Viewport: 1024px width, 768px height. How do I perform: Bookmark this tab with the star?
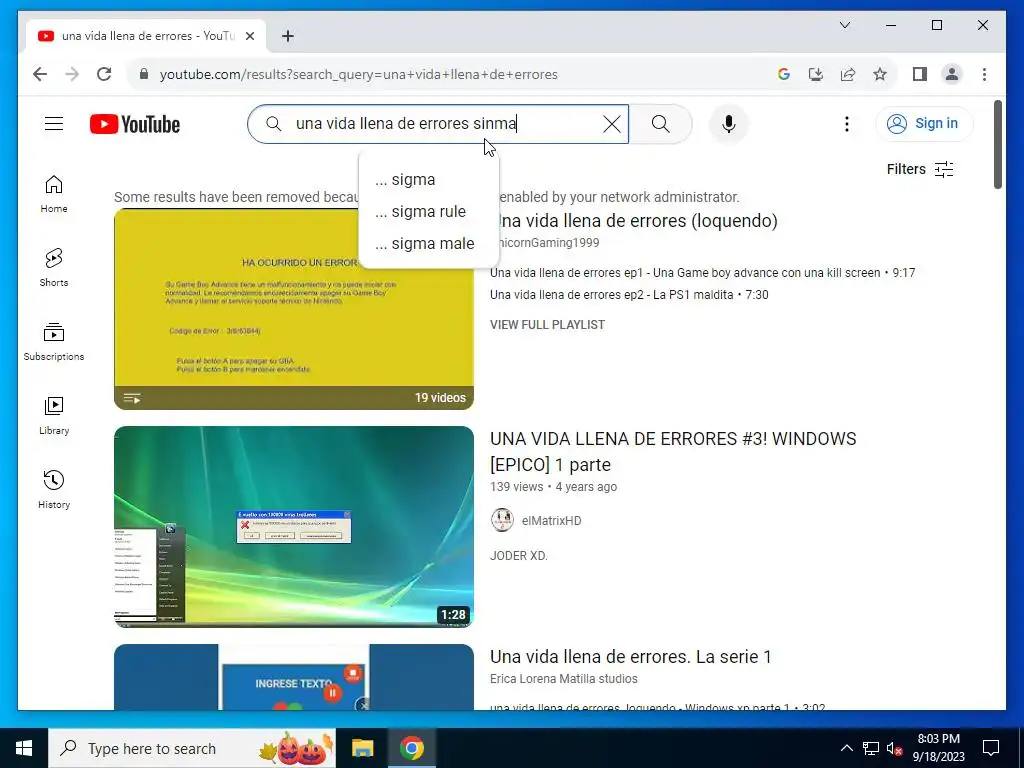[x=880, y=74]
